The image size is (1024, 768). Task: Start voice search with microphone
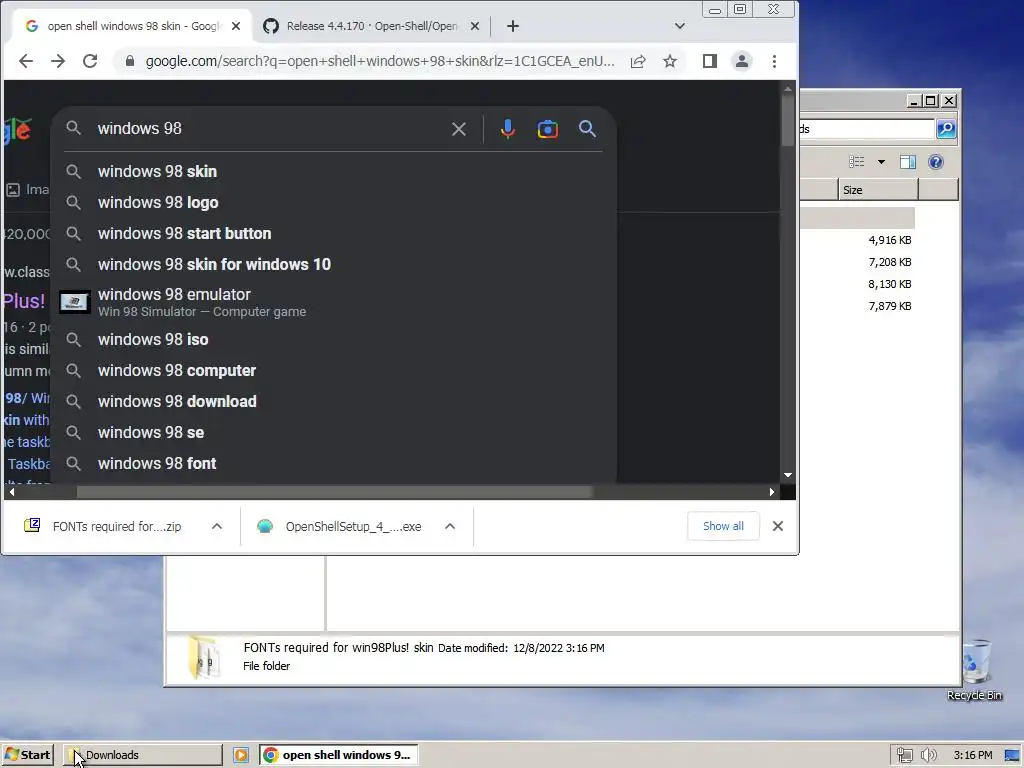[x=507, y=129]
